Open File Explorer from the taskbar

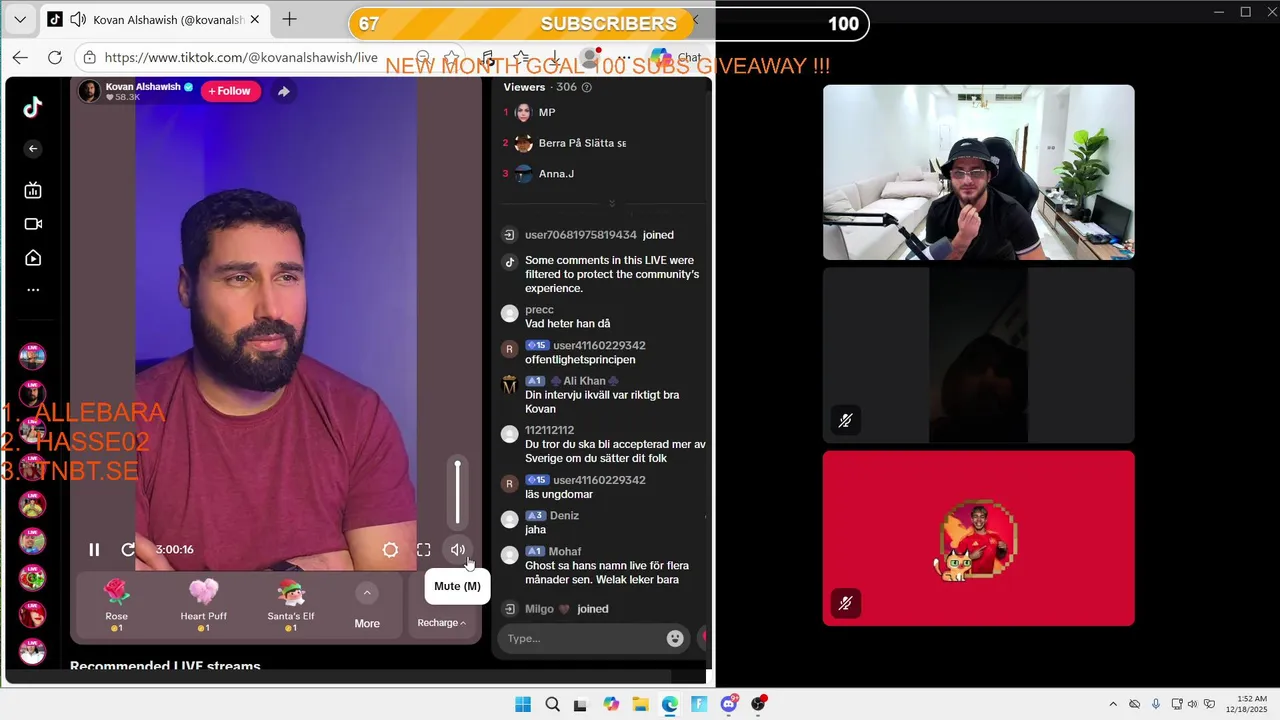pyautogui.click(x=640, y=704)
